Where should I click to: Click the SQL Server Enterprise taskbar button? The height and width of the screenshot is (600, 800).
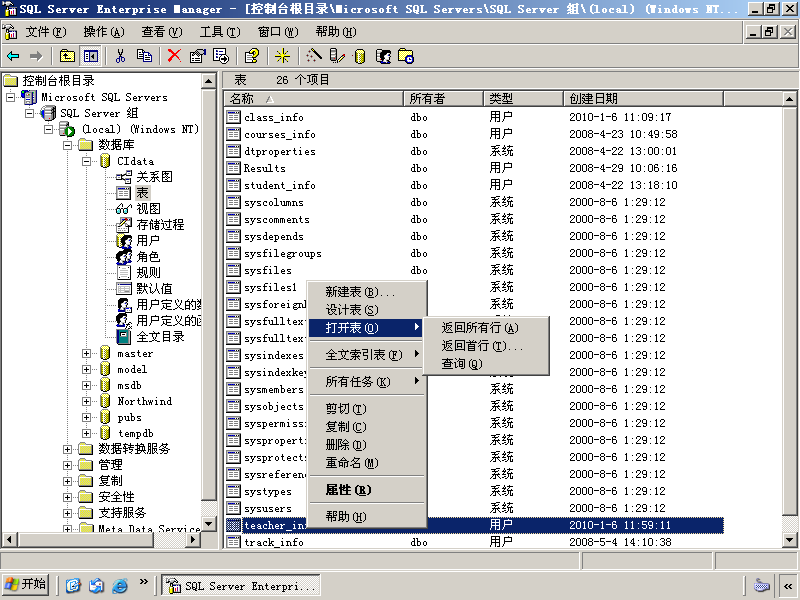coord(241,585)
